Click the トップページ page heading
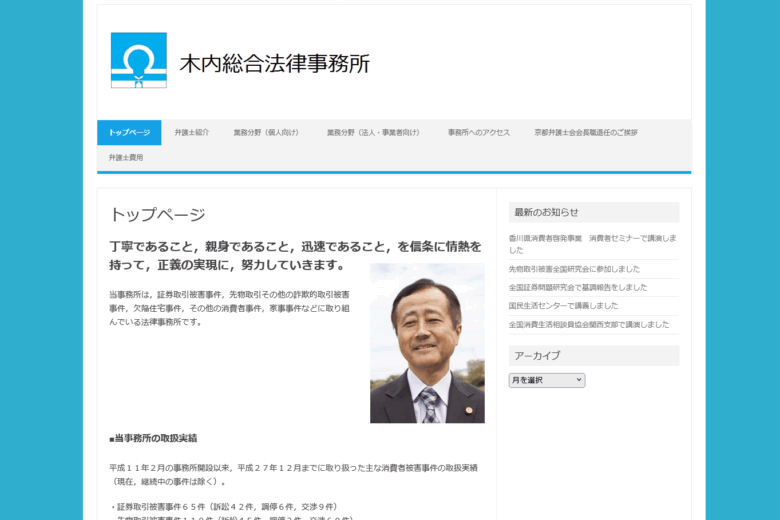Screen dimensions: 780x520 157,214
